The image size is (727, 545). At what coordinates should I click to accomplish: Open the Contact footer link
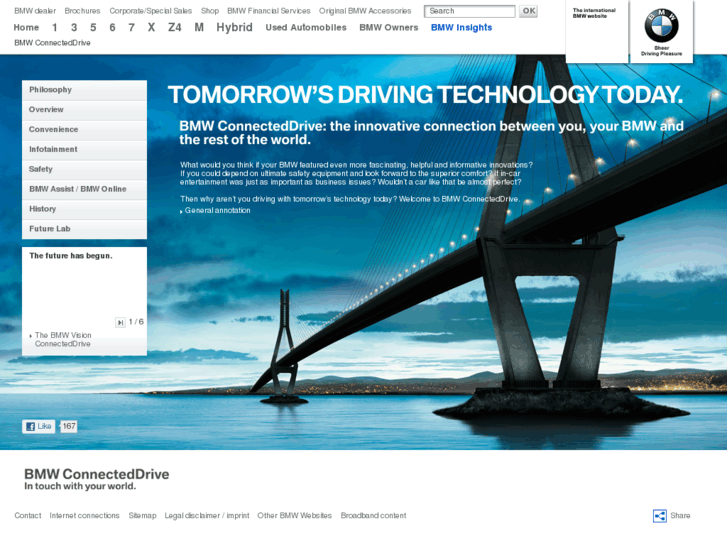(x=28, y=516)
